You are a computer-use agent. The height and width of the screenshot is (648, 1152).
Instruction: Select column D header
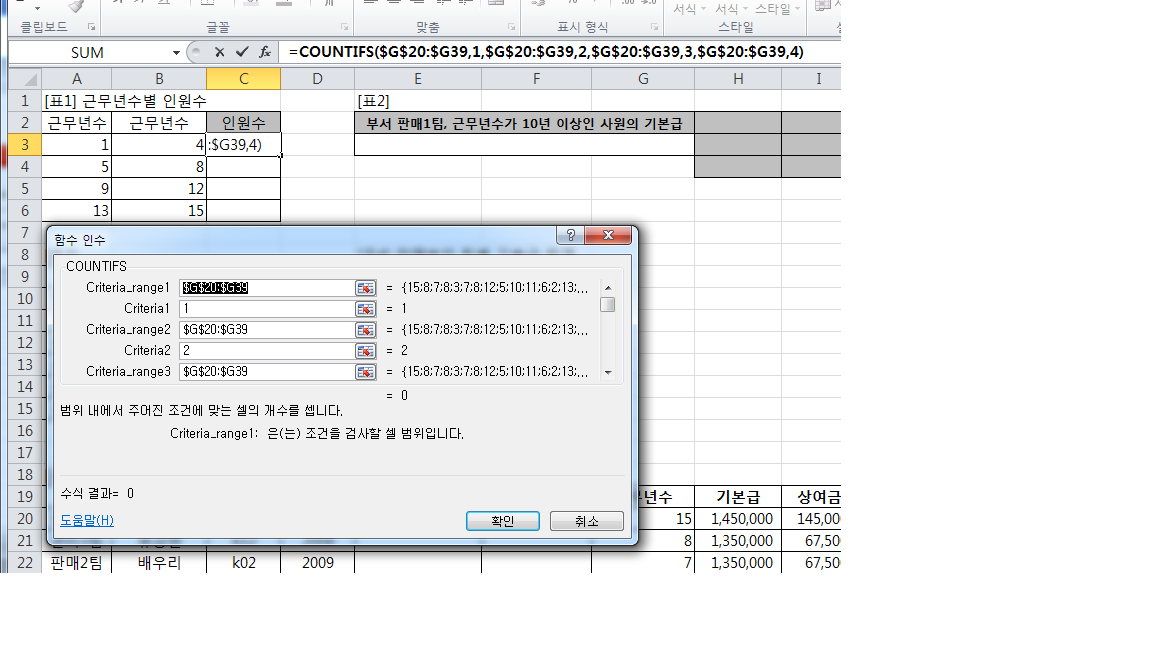click(x=317, y=78)
